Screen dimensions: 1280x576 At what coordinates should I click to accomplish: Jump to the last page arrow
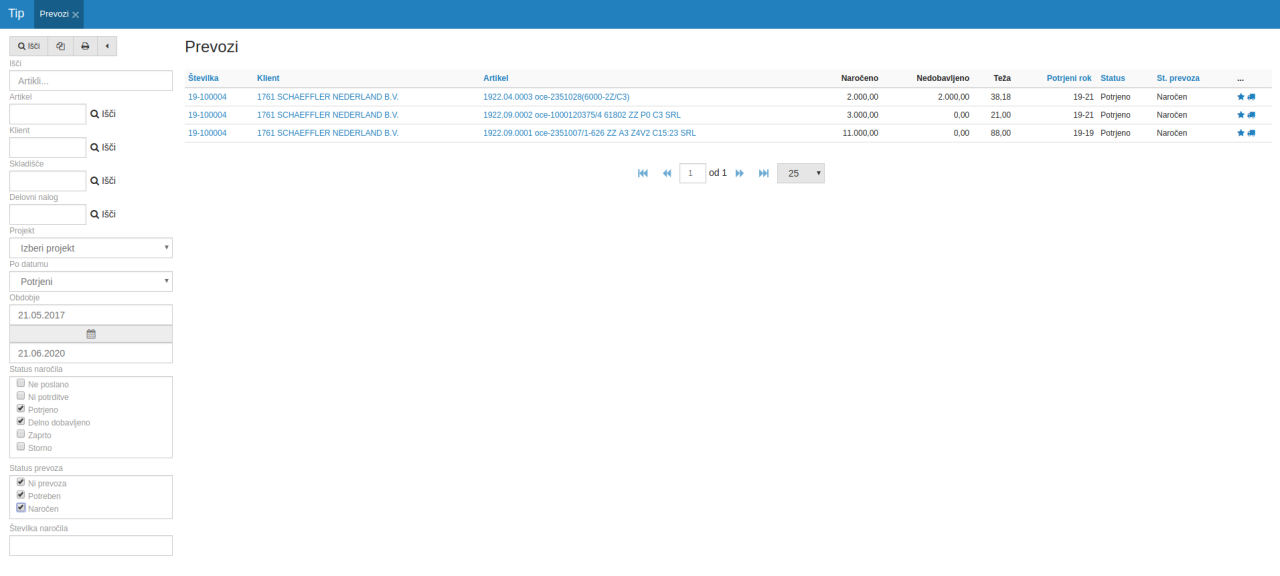[x=764, y=173]
